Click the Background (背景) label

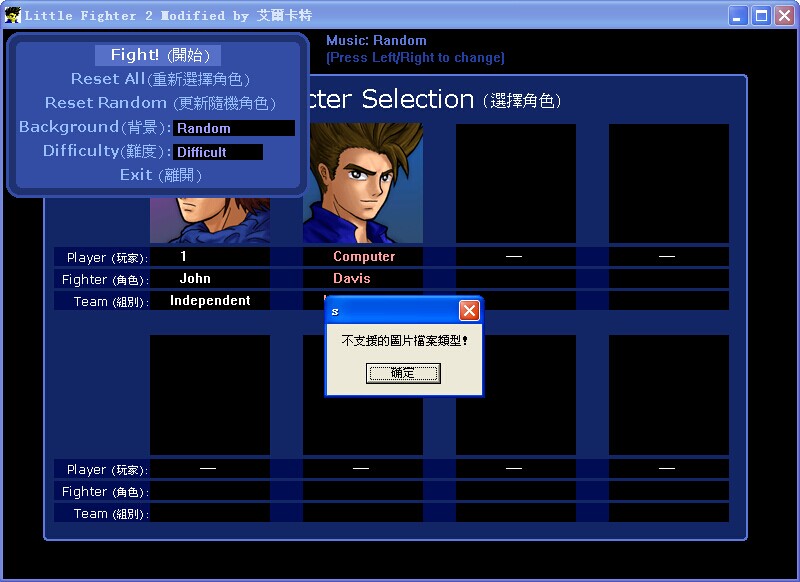pyautogui.click(x=95, y=127)
